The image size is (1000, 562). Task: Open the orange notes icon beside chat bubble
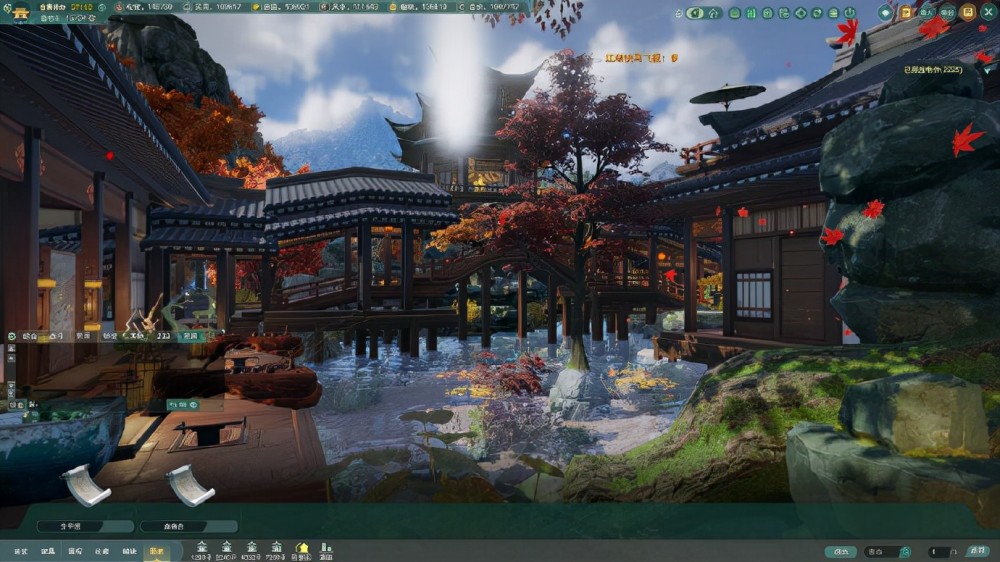[906, 13]
